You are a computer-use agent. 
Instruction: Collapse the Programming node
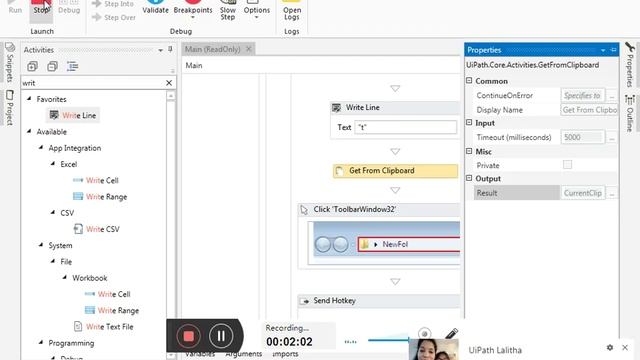[41, 343]
